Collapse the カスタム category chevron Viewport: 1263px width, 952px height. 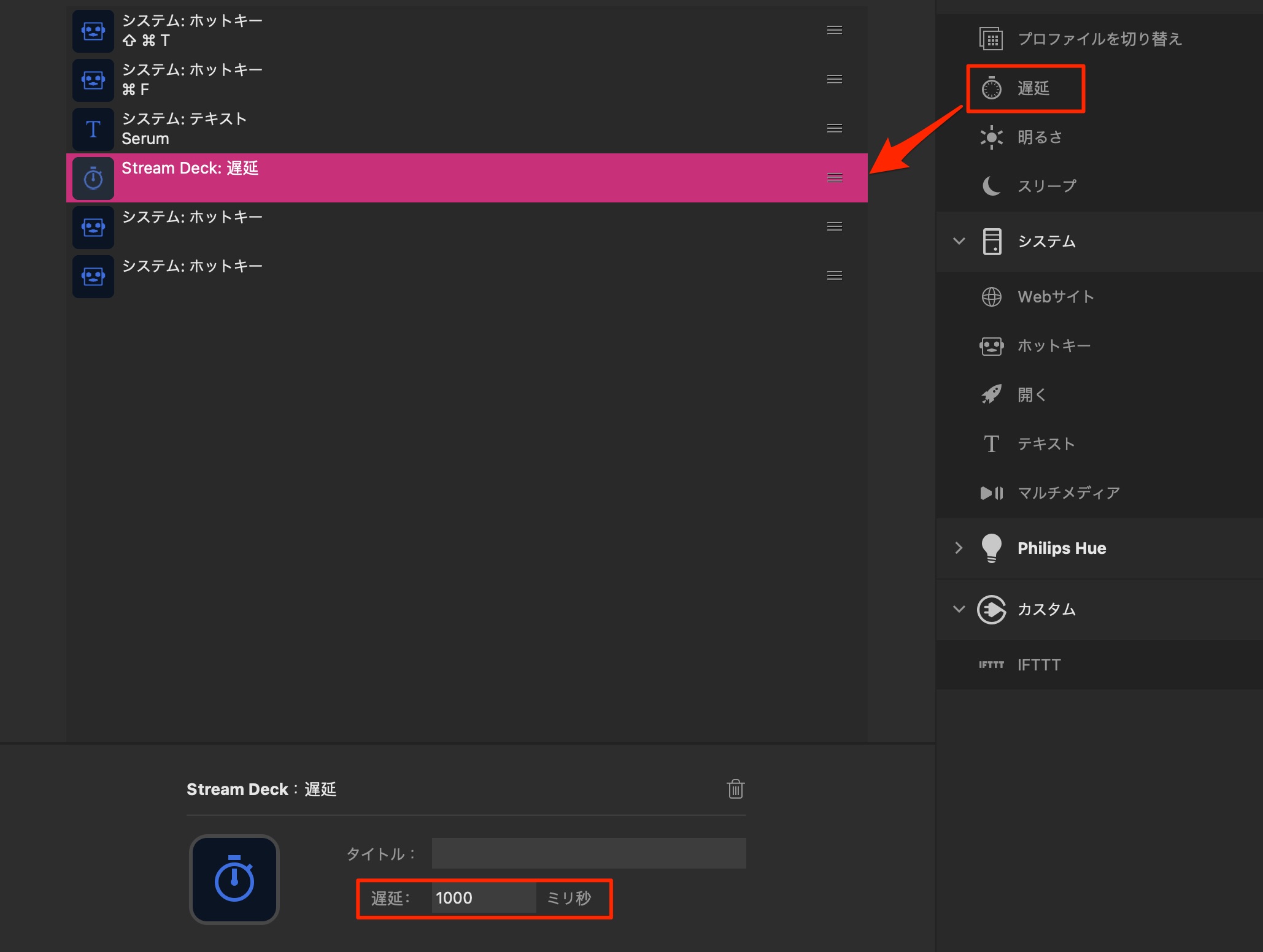(x=959, y=609)
